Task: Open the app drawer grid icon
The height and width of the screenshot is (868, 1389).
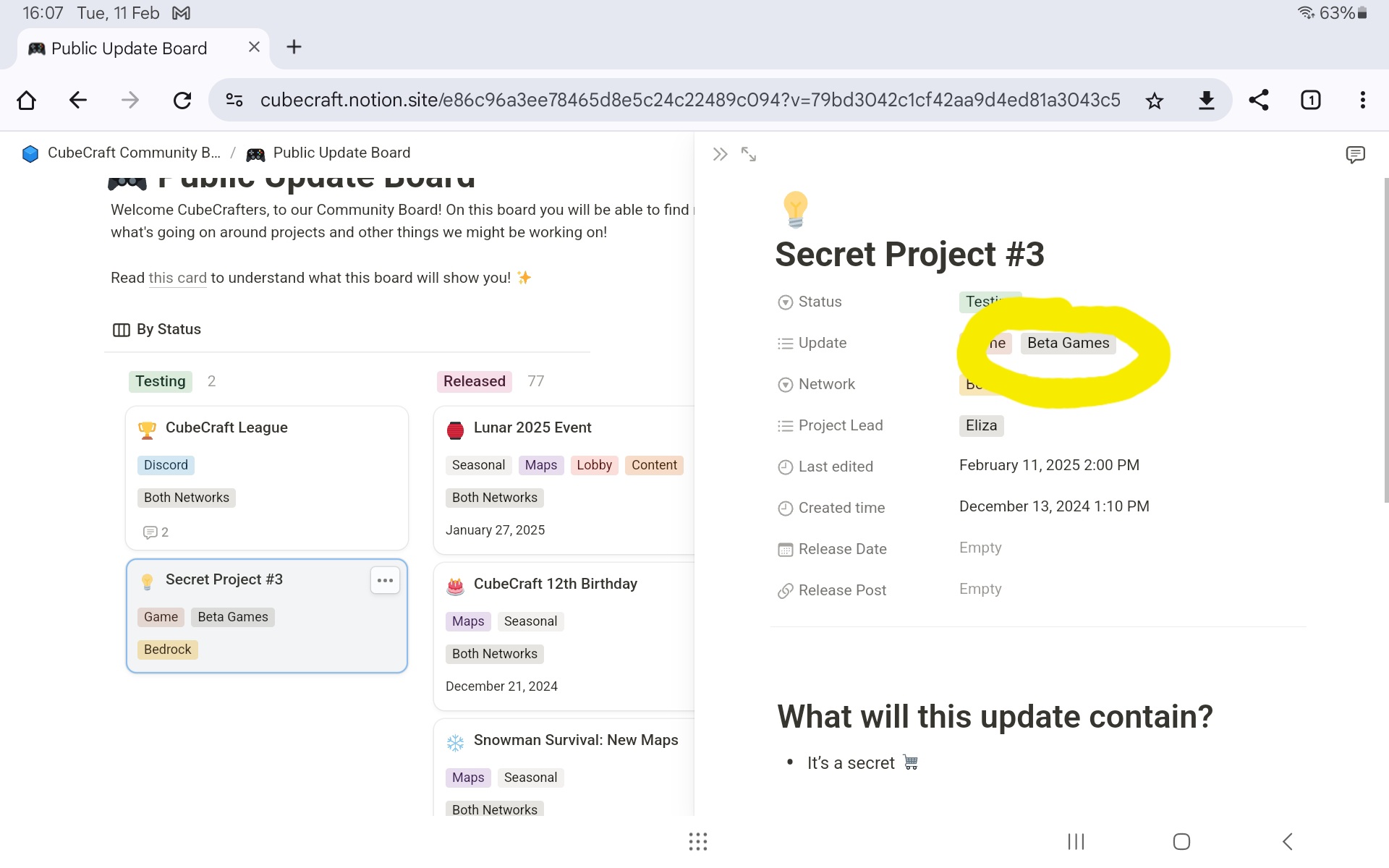Action: point(697,841)
